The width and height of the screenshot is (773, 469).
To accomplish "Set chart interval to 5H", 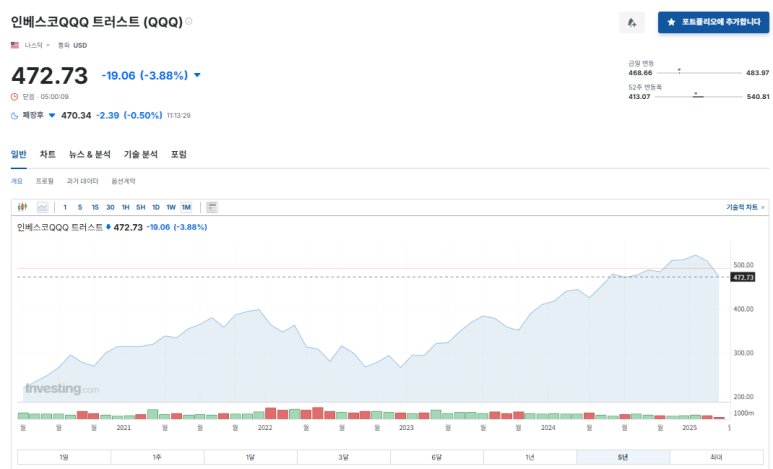I will point(141,207).
